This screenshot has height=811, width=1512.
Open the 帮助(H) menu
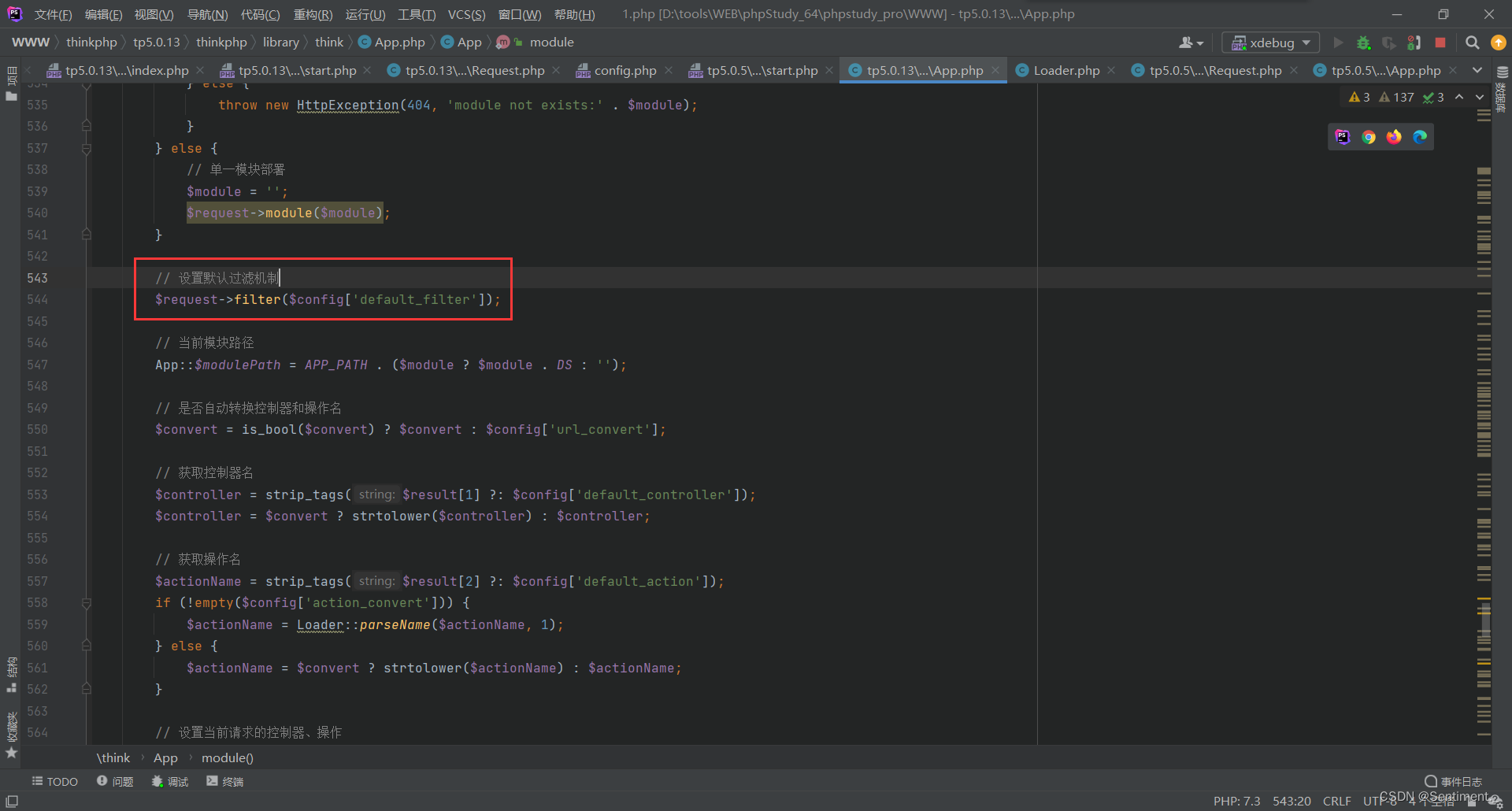pyautogui.click(x=574, y=14)
